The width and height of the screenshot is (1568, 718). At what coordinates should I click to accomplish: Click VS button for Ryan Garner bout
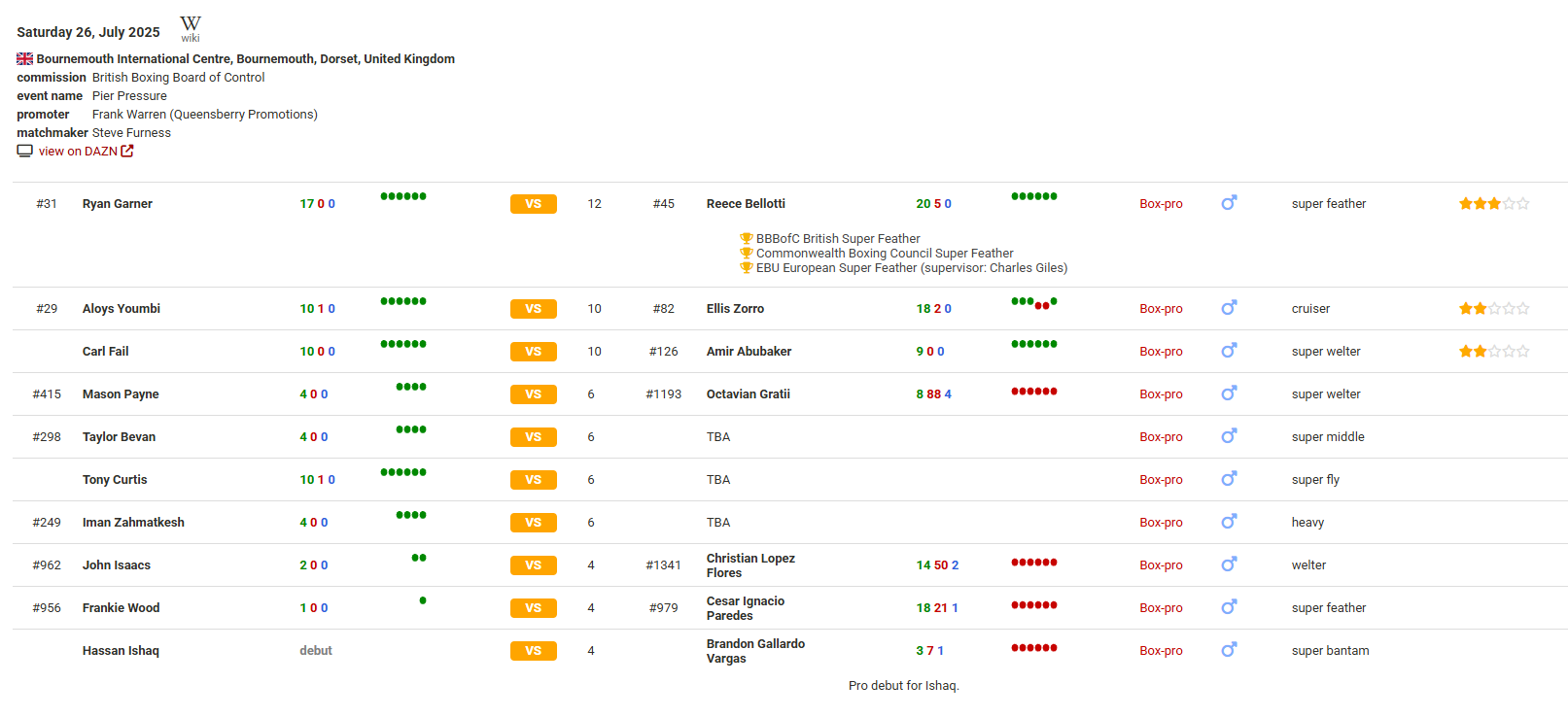click(x=534, y=204)
